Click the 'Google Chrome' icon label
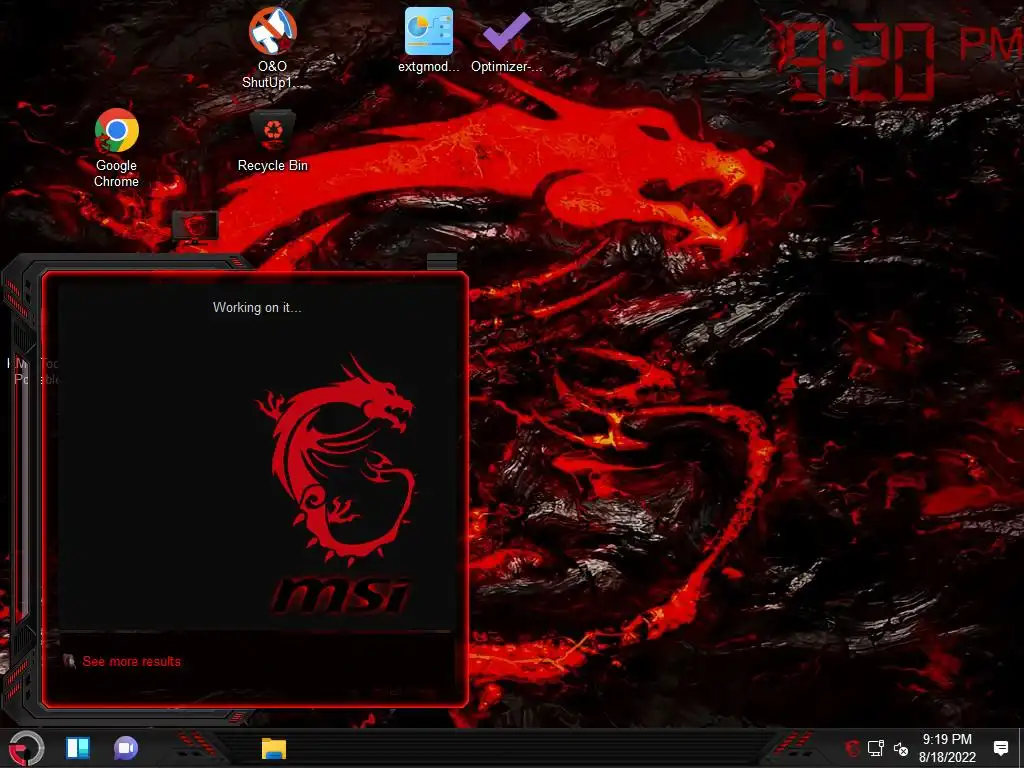This screenshot has width=1024, height=768. (x=116, y=173)
